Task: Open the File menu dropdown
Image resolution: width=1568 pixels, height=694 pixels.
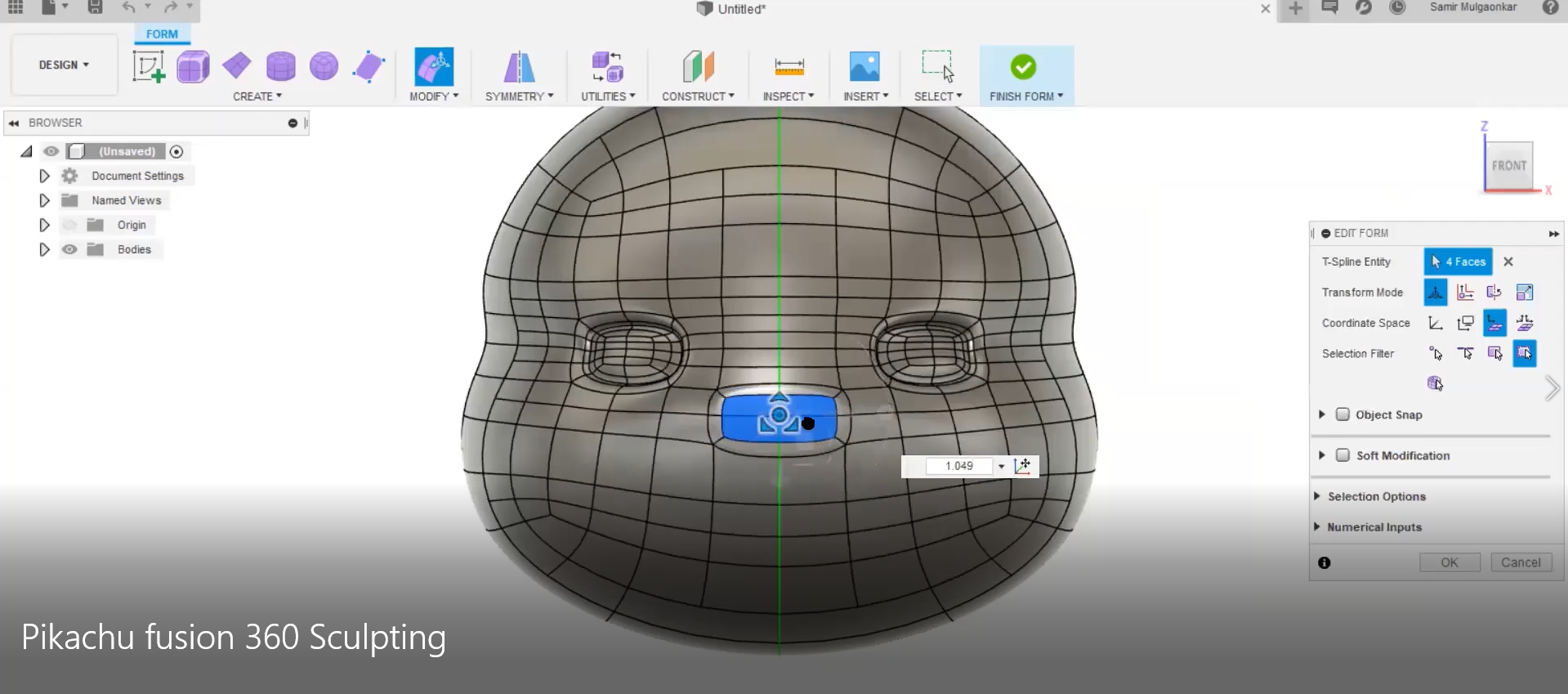Action: [54, 7]
